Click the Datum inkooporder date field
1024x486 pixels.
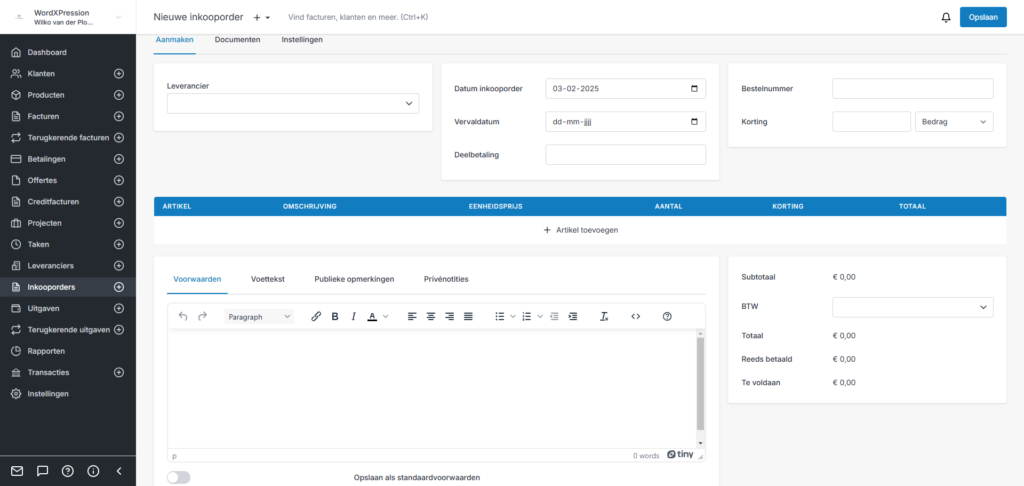pyautogui.click(x=625, y=89)
